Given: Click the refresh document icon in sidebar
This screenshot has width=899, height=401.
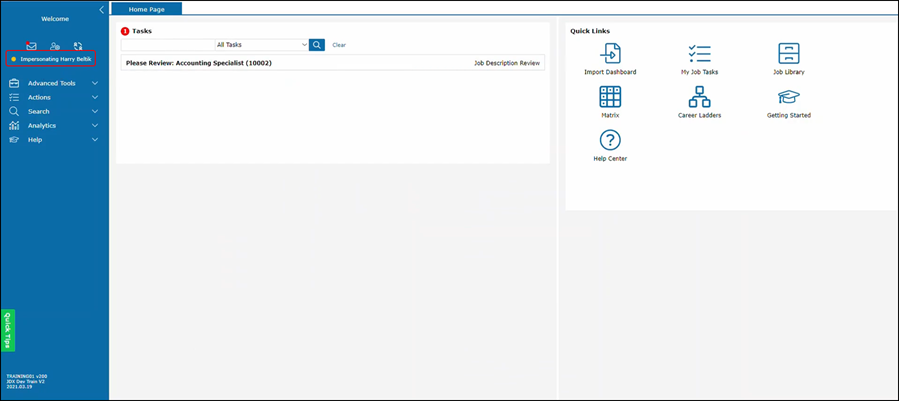Looking at the screenshot, I should point(78,46).
